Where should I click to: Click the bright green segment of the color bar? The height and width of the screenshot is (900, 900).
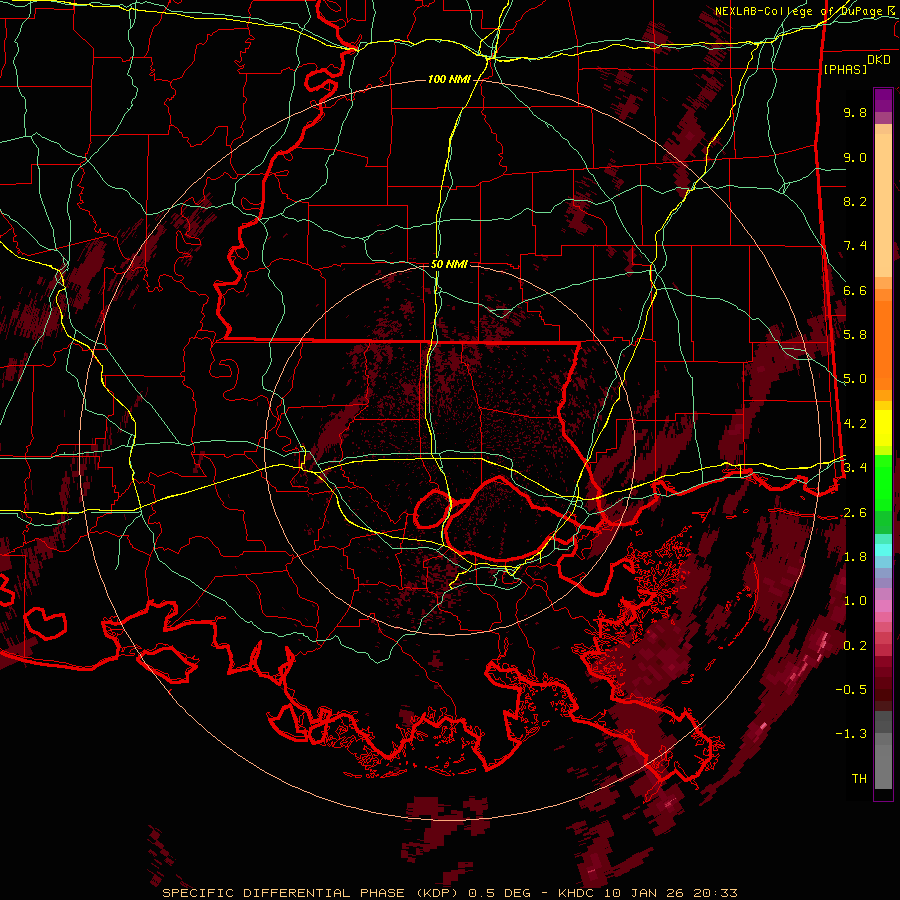coord(883,482)
